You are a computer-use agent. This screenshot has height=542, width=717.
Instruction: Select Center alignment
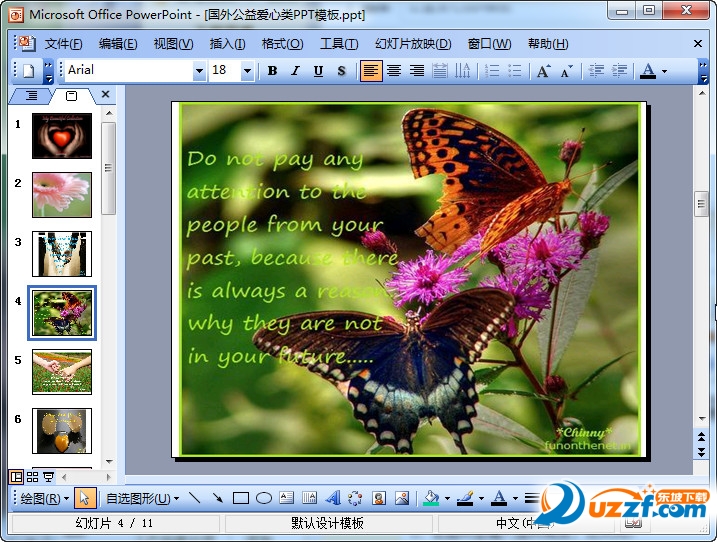394,71
